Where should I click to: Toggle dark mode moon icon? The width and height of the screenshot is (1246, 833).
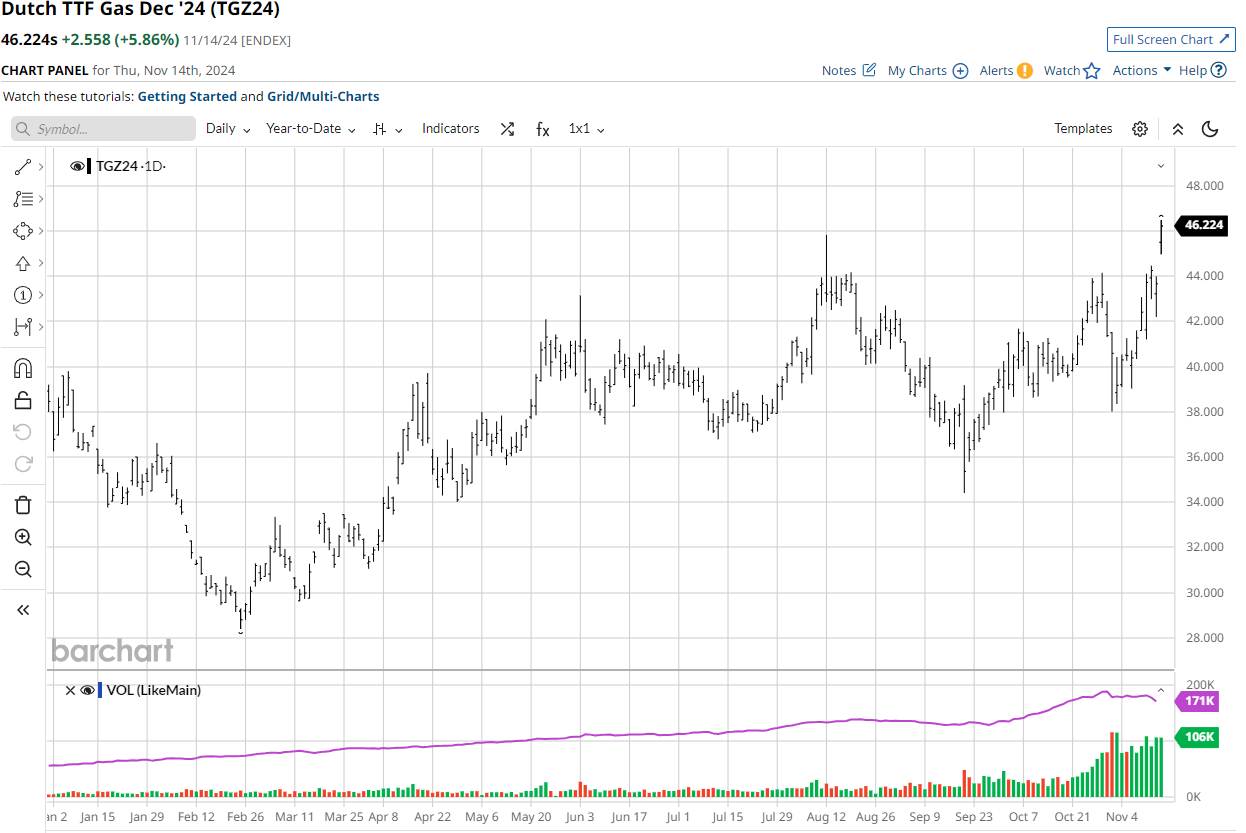point(1210,129)
